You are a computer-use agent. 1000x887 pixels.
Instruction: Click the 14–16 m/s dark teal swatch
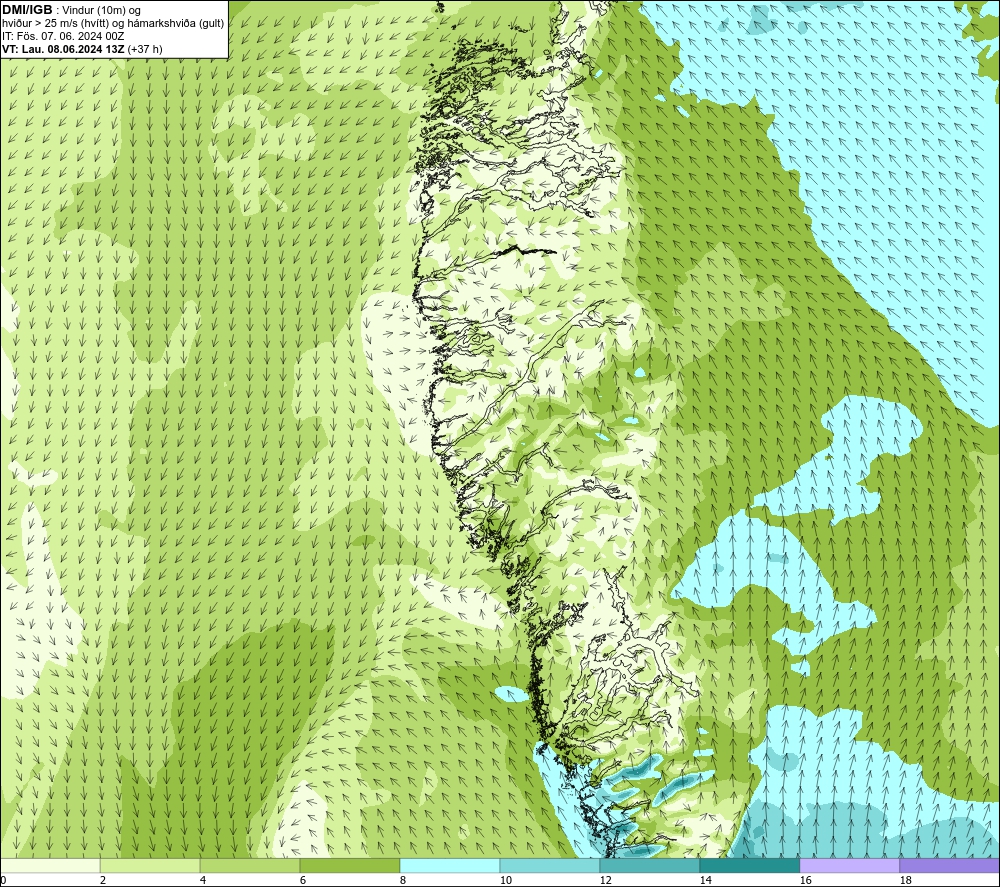point(749,865)
